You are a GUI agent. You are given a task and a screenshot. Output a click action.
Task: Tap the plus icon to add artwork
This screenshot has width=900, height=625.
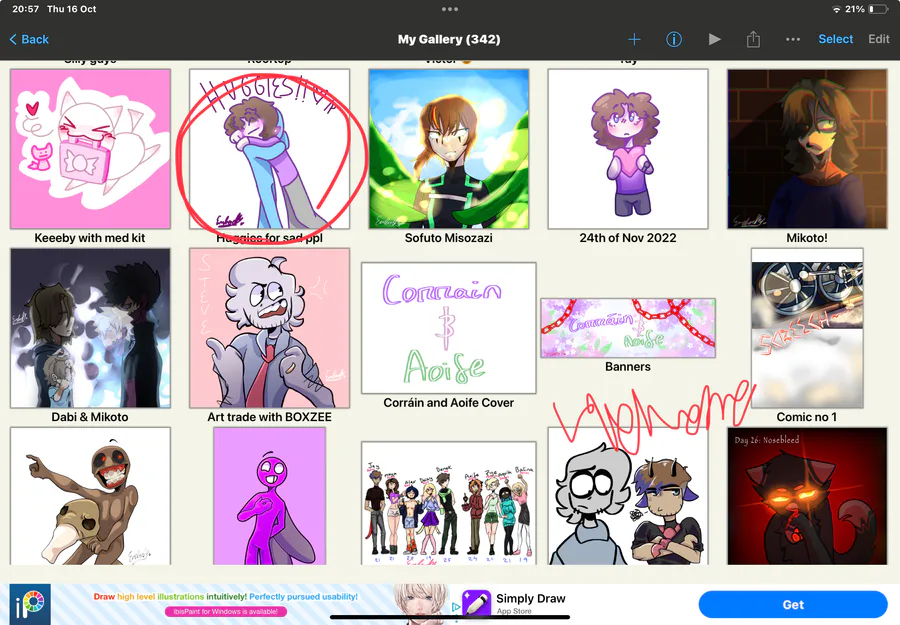coord(634,39)
